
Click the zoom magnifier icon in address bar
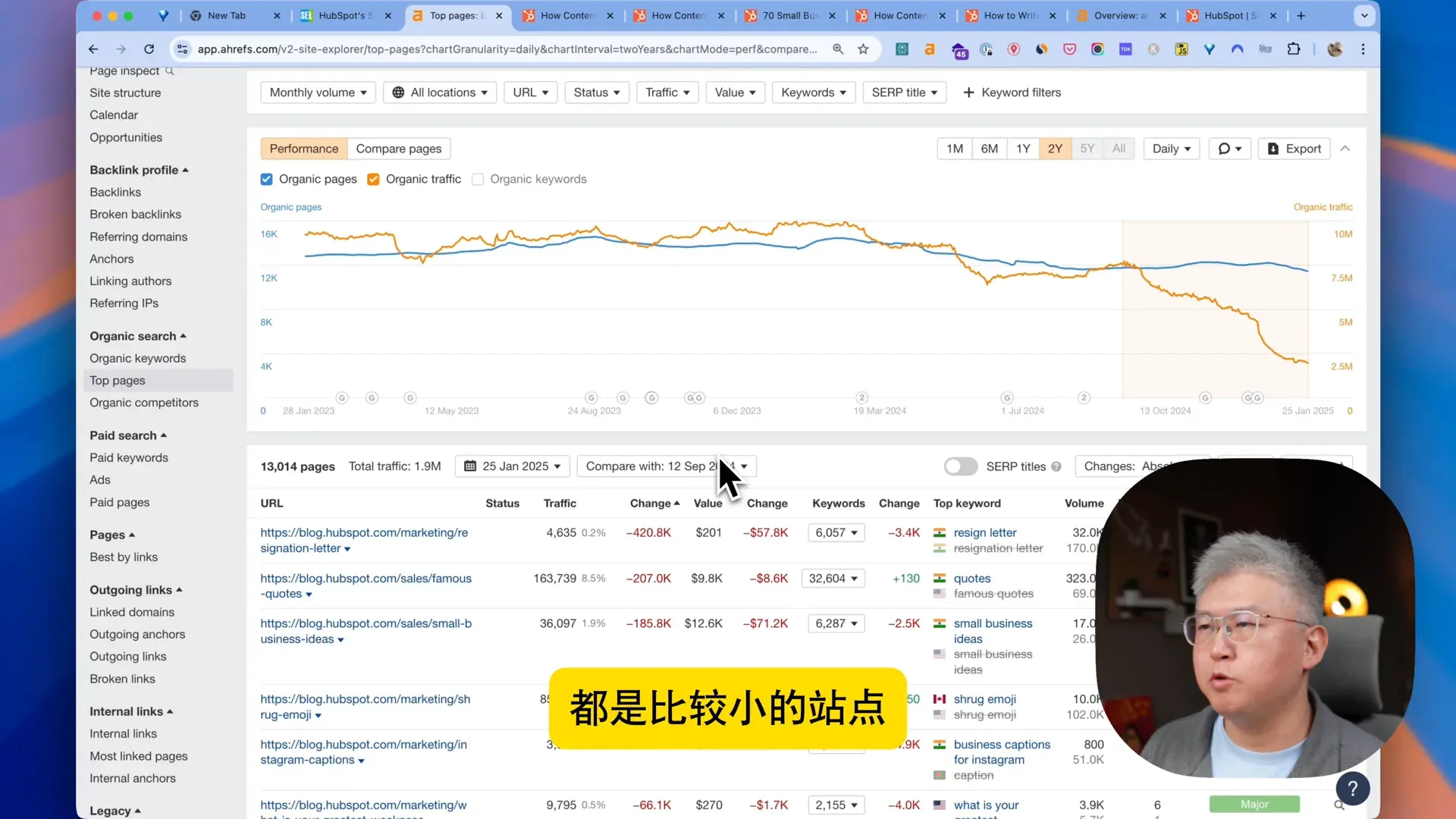(838, 49)
